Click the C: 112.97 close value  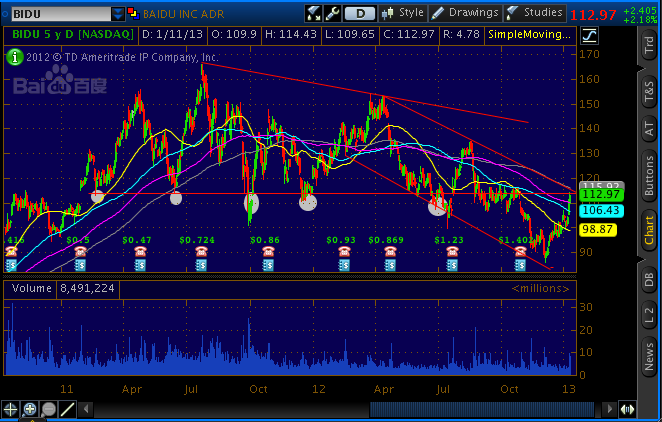click(409, 35)
